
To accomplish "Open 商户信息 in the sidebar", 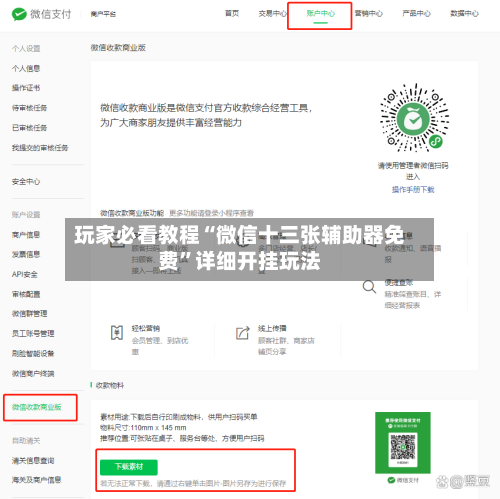I will [x=26, y=235].
